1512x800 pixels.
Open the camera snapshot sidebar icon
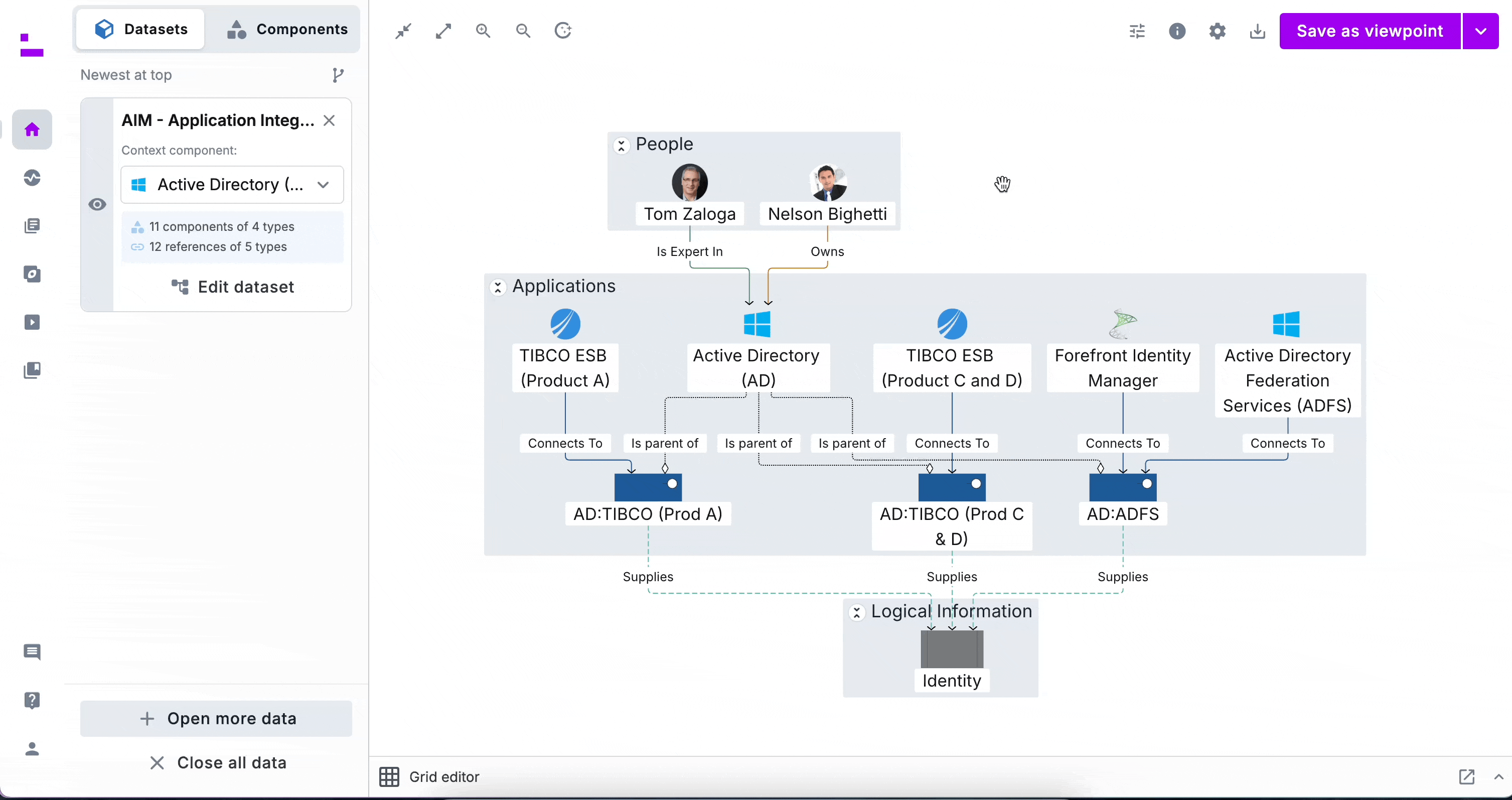point(32,274)
